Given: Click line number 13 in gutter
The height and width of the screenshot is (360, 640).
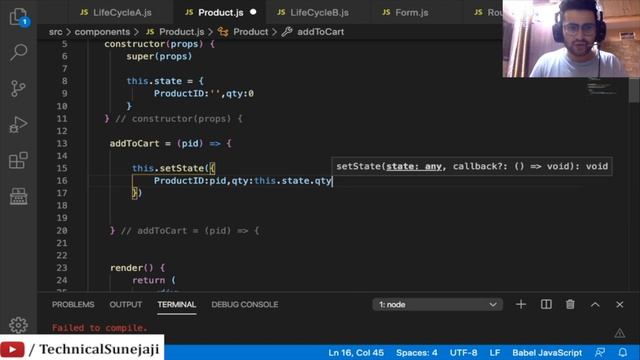Looking at the screenshot, I should pyautogui.click(x=62, y=143).
